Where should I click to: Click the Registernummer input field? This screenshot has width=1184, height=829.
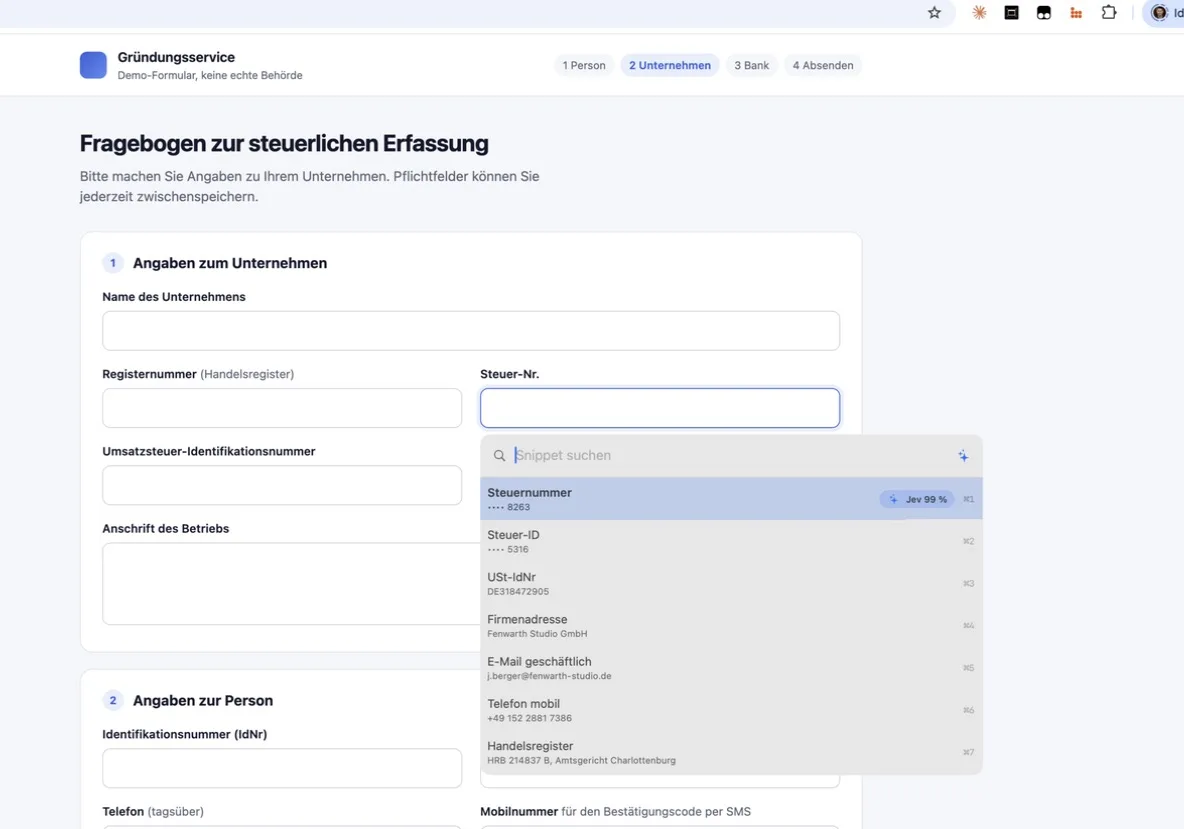point(282,408)
